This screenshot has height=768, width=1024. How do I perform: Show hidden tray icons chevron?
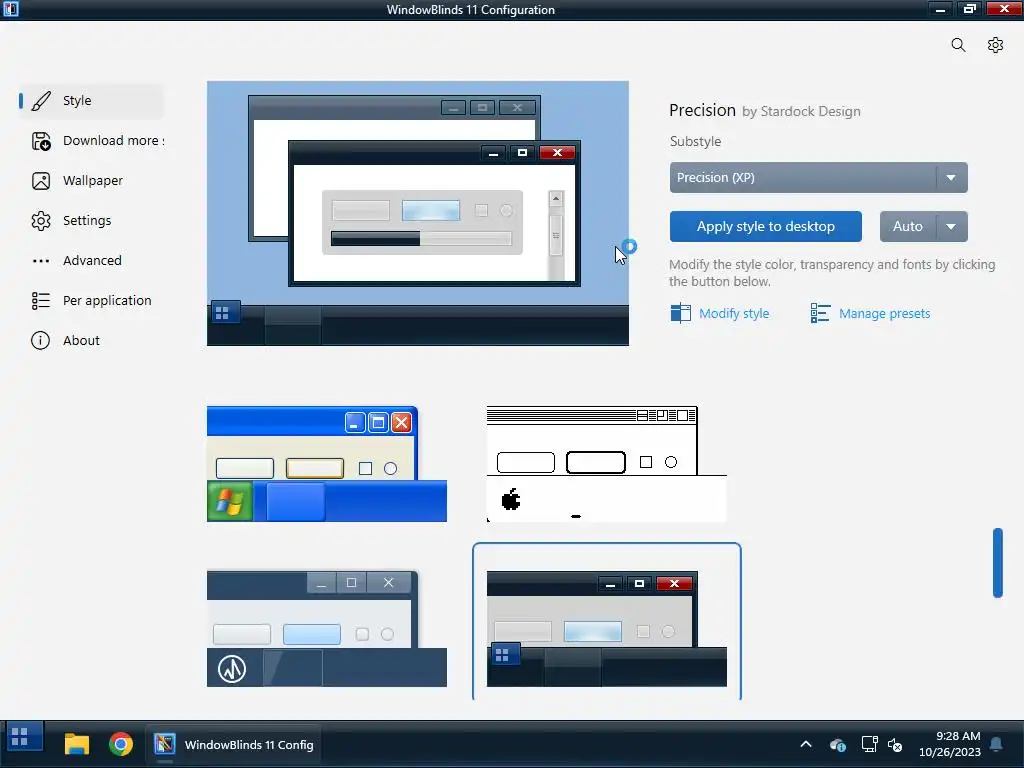coord(806,744)
